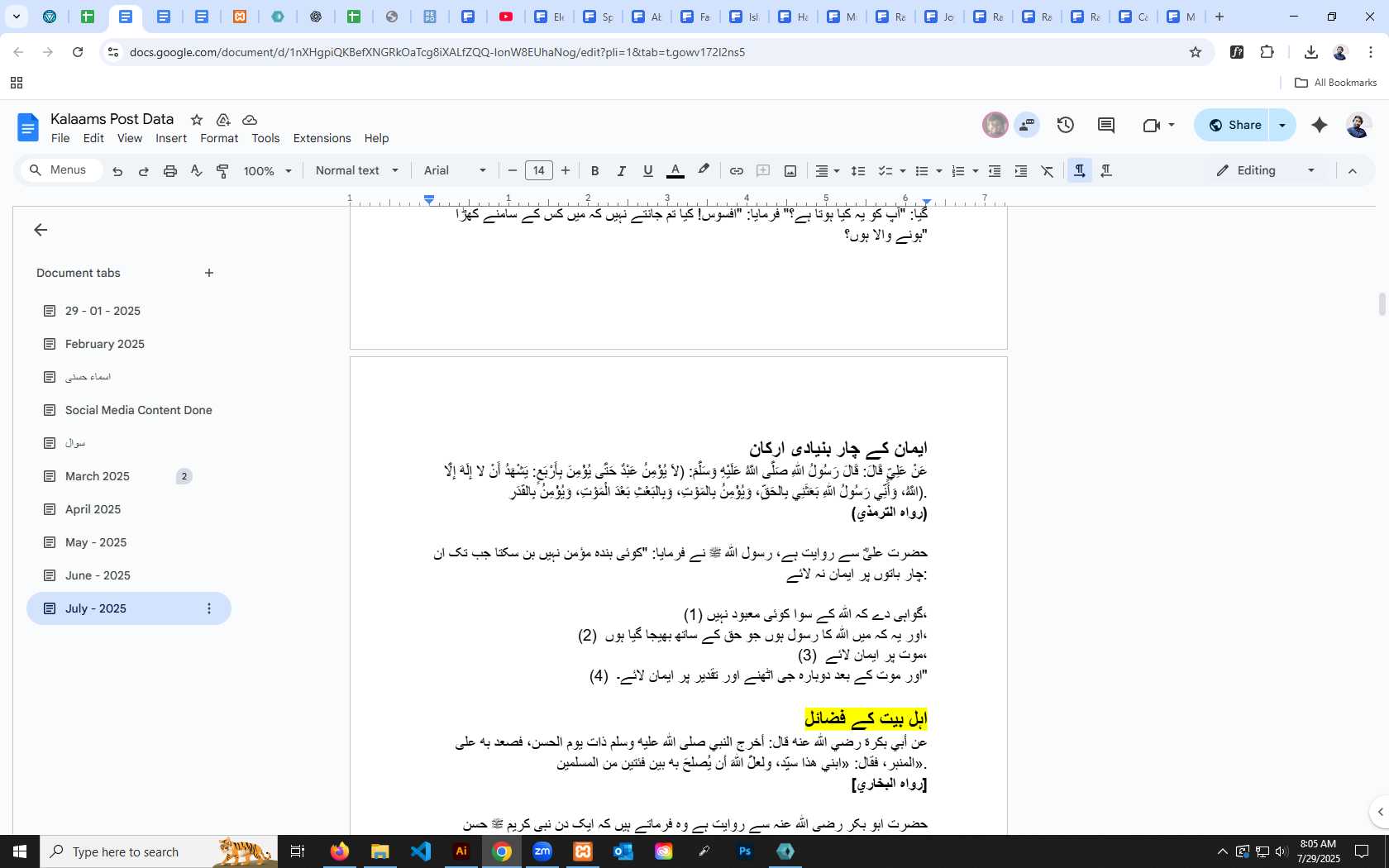Open Gemini sparkle icon near Share
The height and width of the screenshot is (868, 1389).
tap(1320, 125)
